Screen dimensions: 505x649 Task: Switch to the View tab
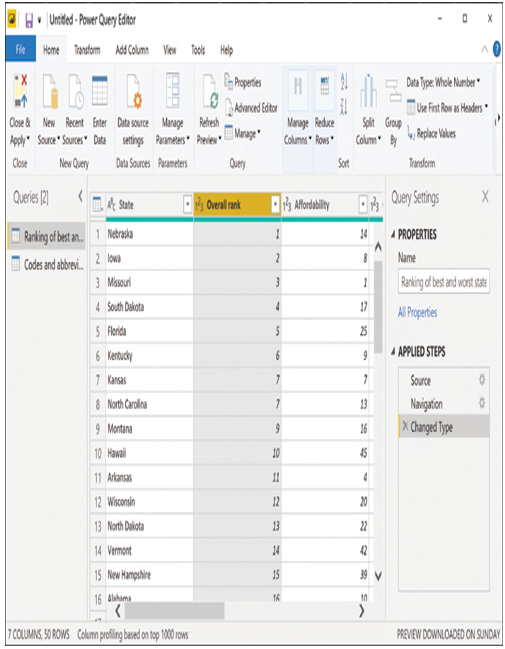point(170,50)
